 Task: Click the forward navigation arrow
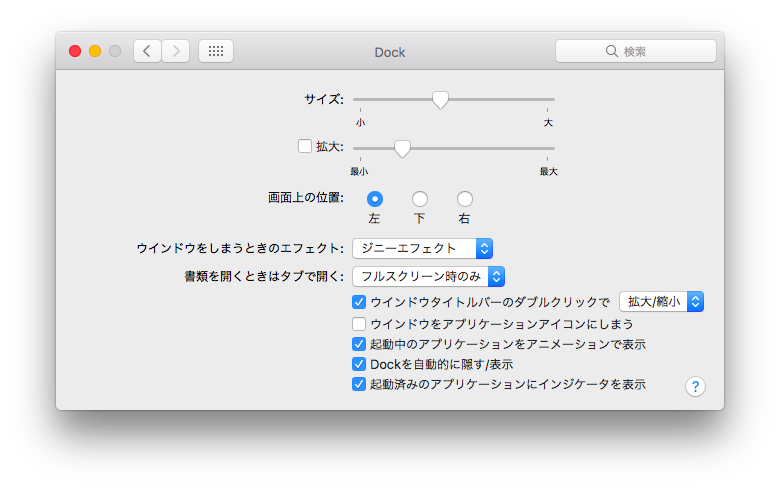point(176,51)
